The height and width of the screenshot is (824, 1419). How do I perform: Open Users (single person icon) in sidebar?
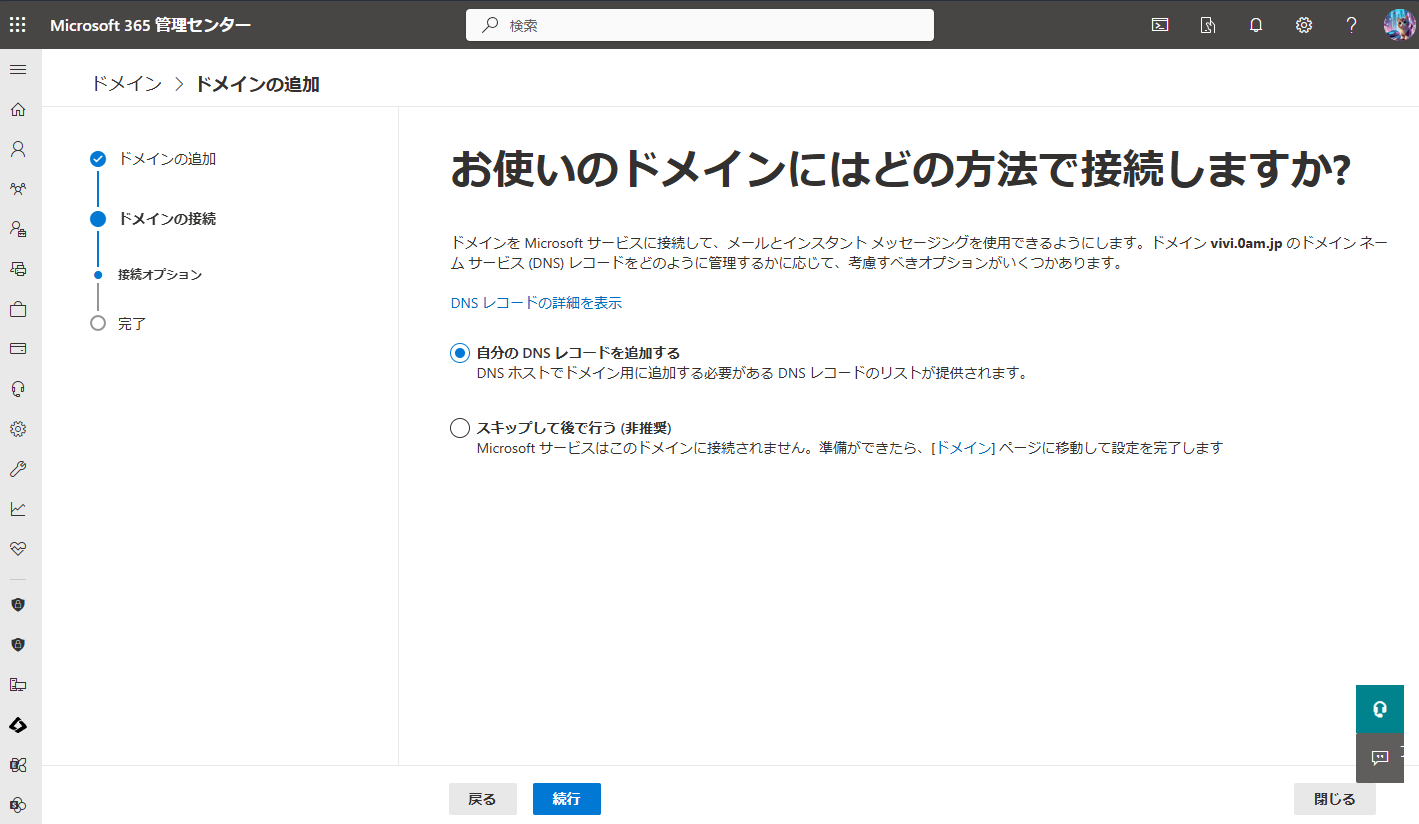(x=18, y=149)
